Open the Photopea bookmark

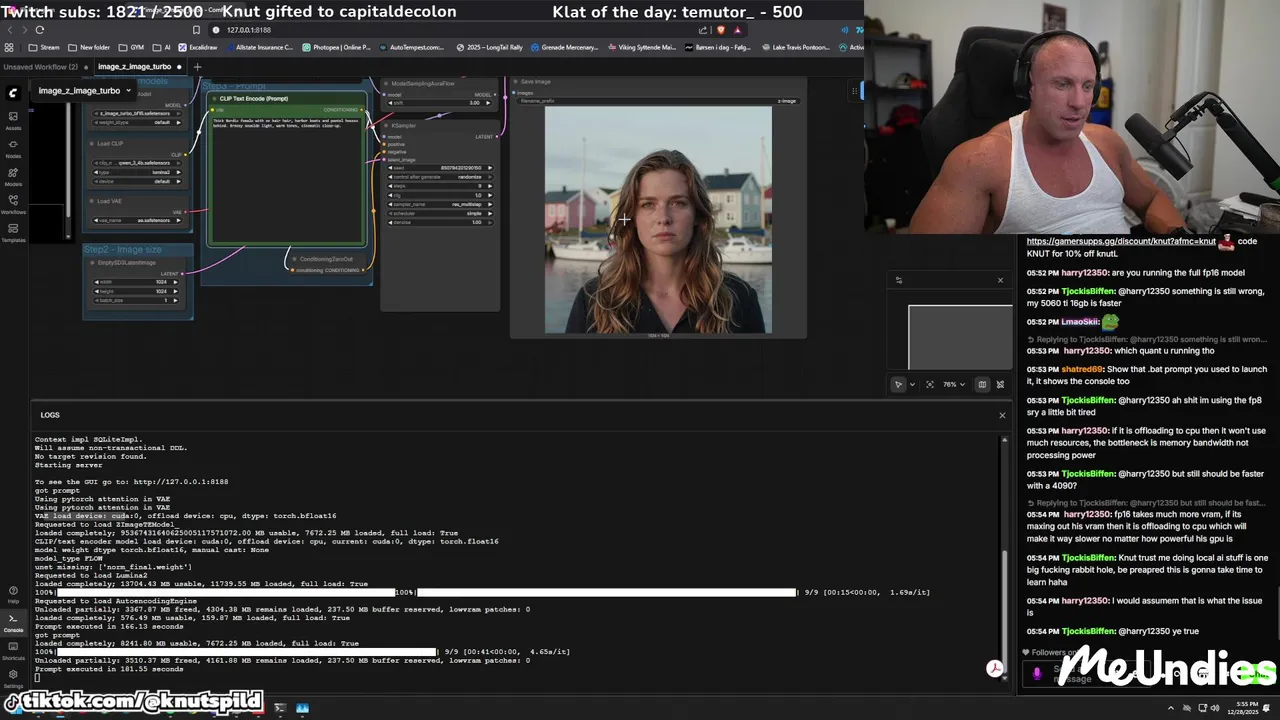point(335,47)
